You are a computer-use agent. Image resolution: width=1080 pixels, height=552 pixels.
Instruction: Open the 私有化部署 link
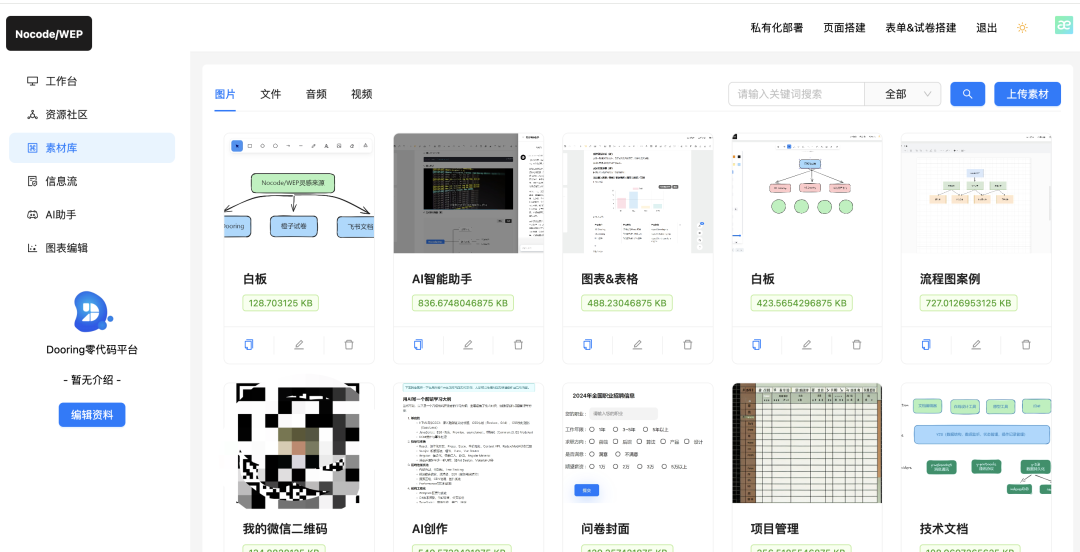tap(777, 28)
